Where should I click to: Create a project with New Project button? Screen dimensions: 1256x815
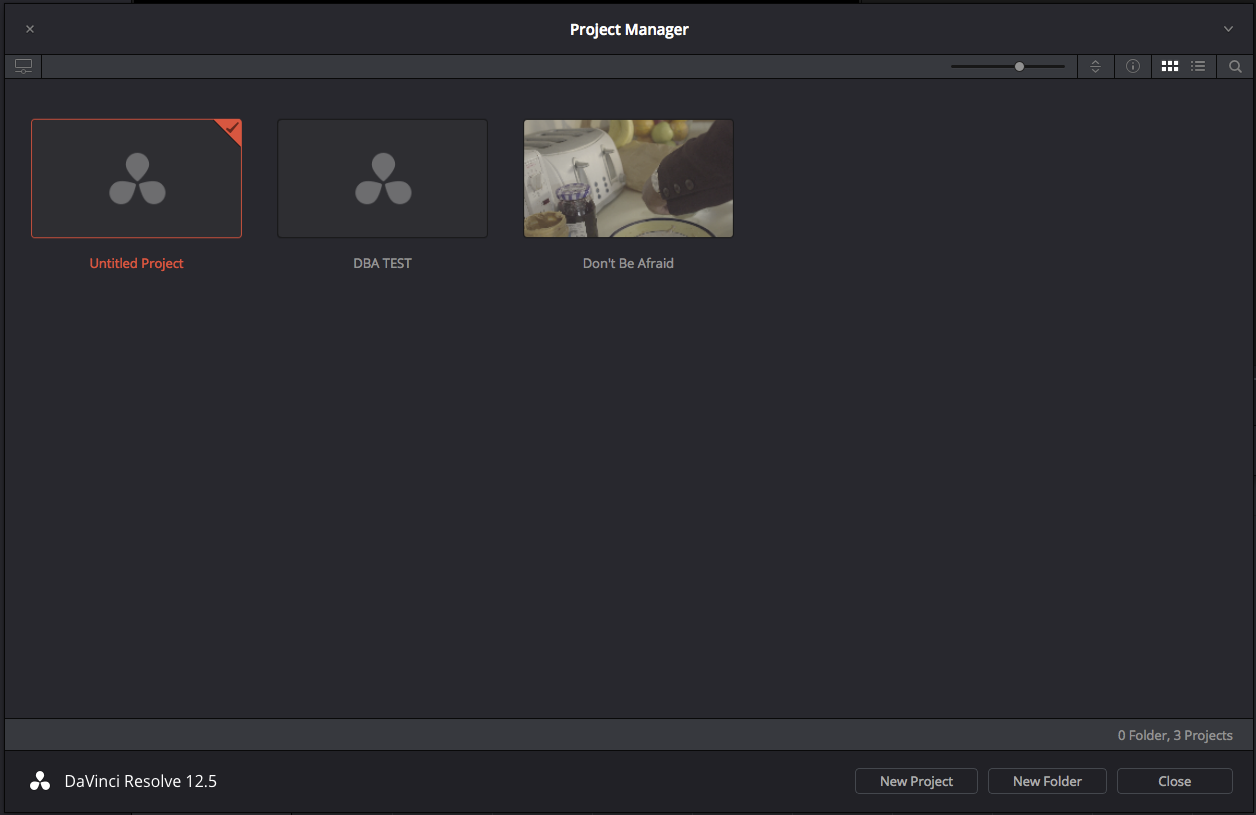(916, 781)
